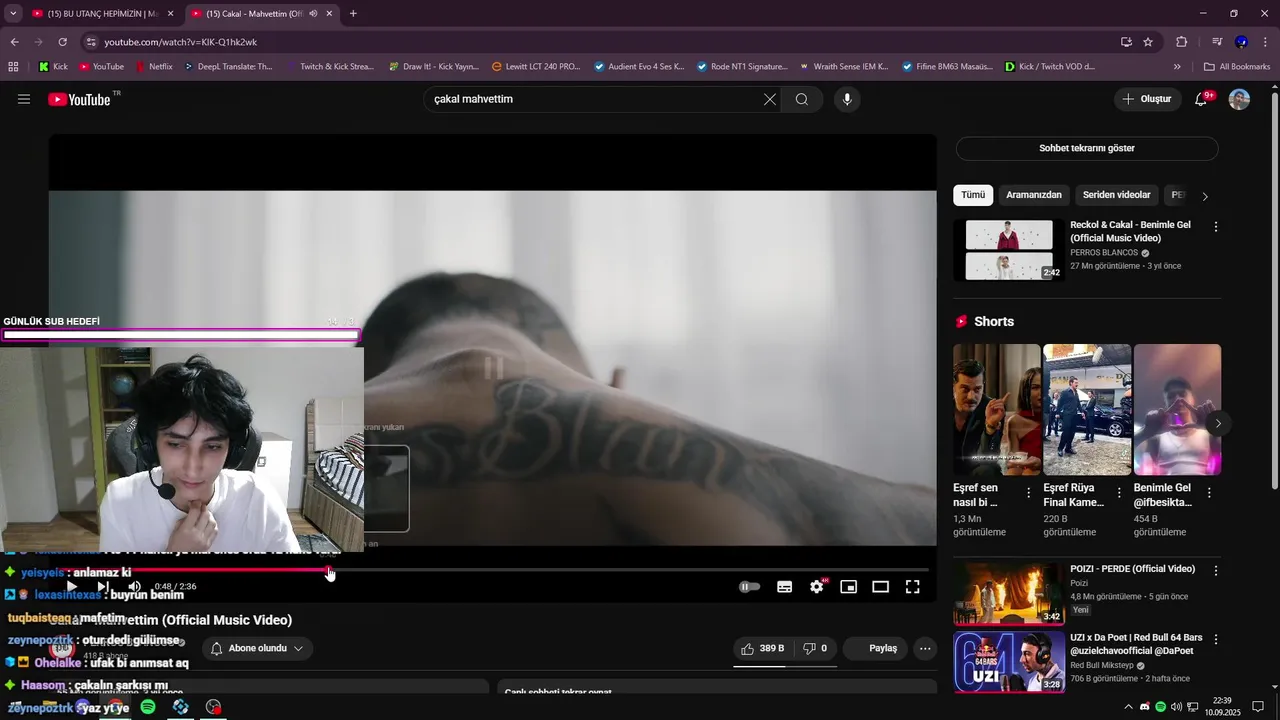Screen dimensions: 1280x720
Task: Open Discord tray icon
Action: 1145,707
